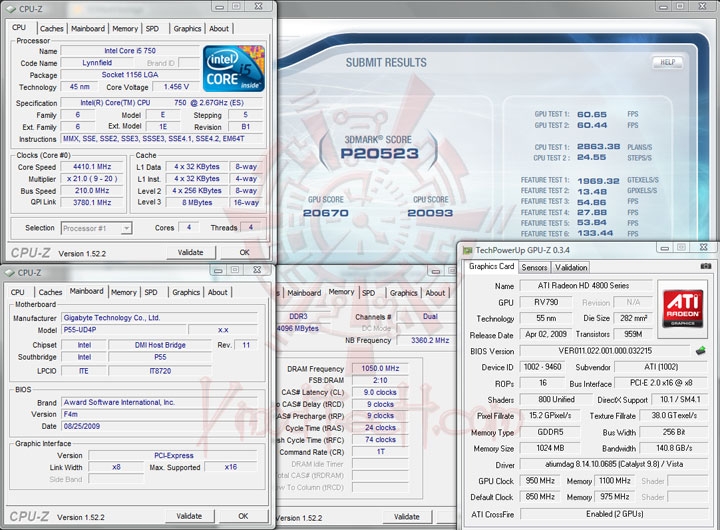Open Graphics tab in Memory CPU-Z window

point(404,293)
